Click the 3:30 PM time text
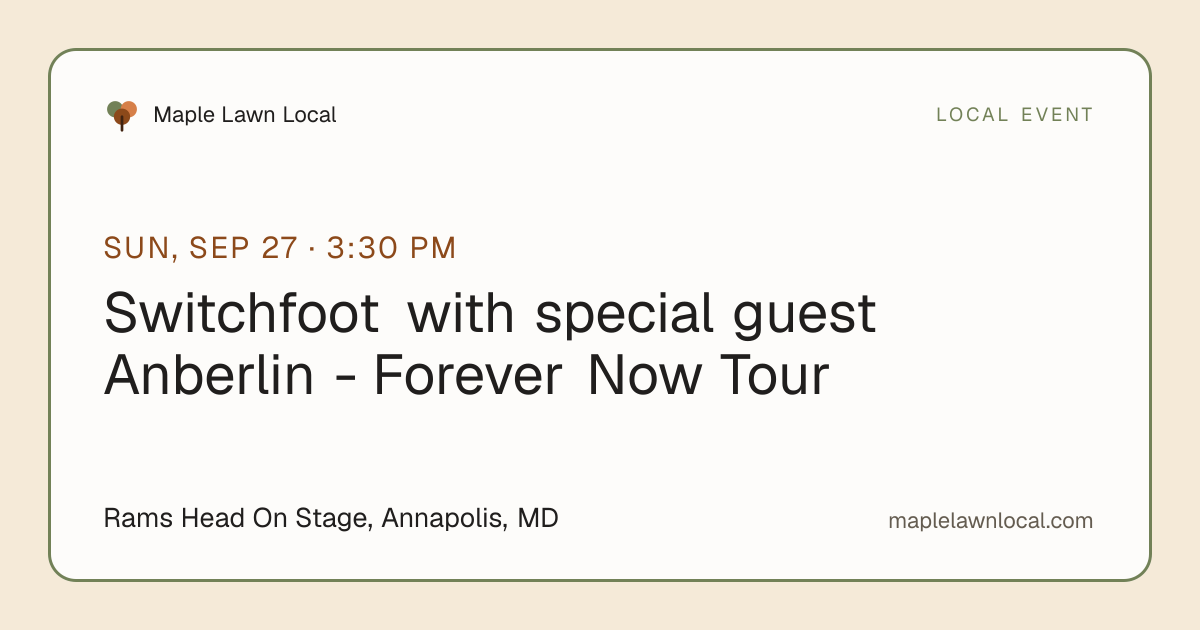Screen dimensions: 1200x630 tap(391, 248)
